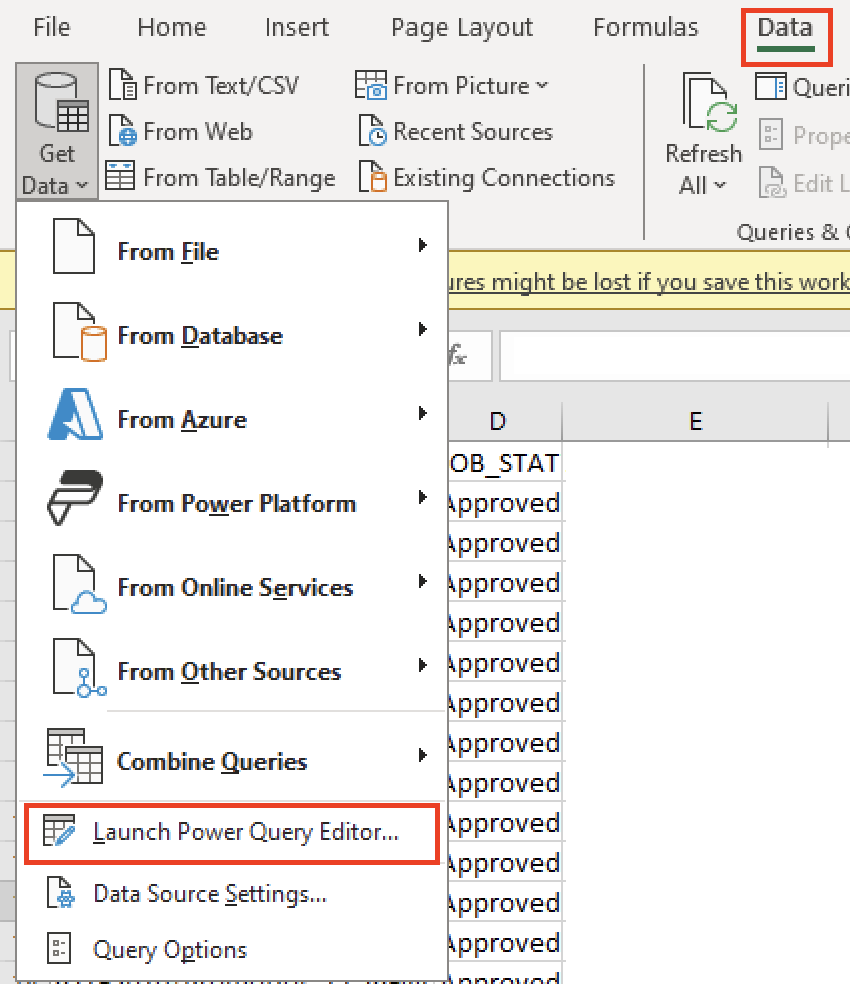
Task: Click the Queries & Connections pane icon
Action: [x=770, y=87]
